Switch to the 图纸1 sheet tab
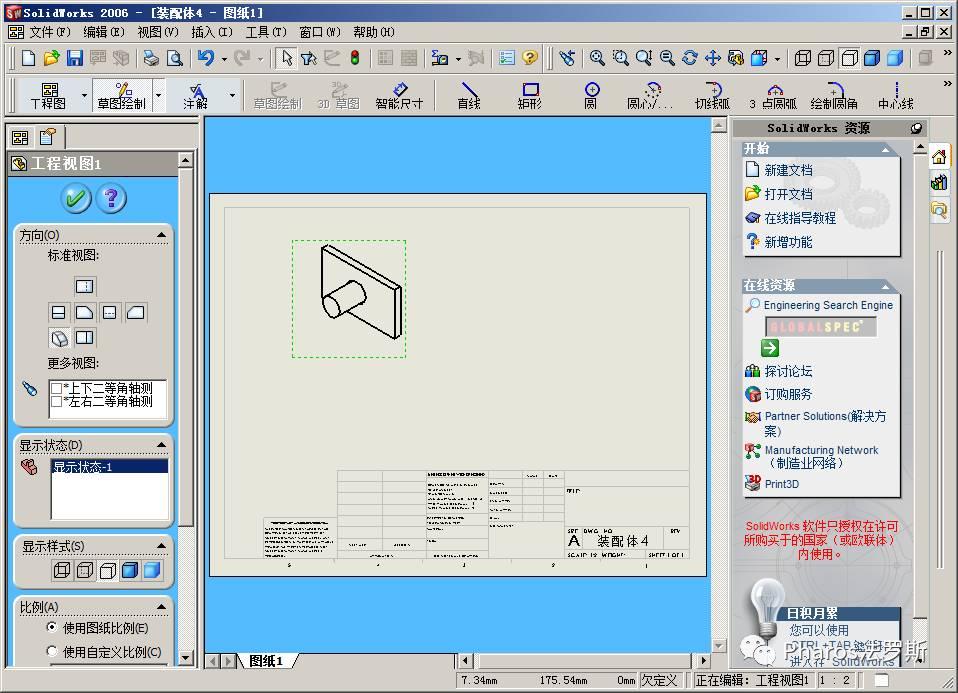Image resolution: width=958 pixels, height=693 pixels. point(266,661)
